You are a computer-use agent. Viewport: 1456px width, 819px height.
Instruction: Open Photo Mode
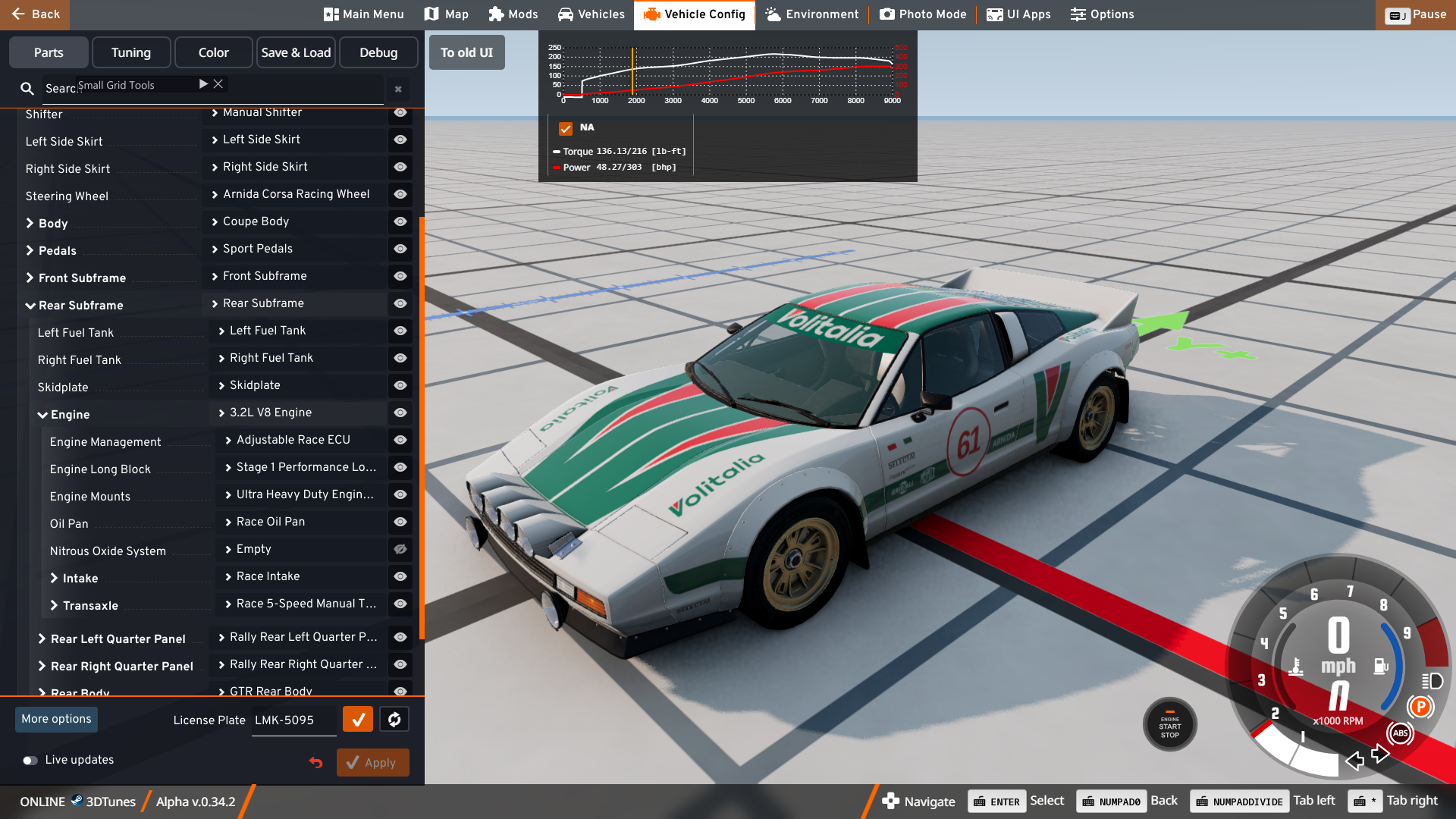pyautogui.click(x=923, y=14)
